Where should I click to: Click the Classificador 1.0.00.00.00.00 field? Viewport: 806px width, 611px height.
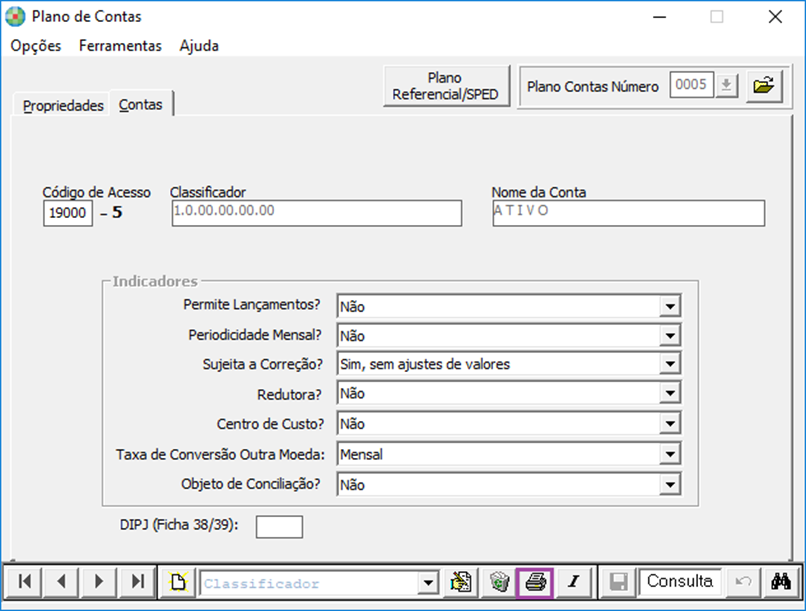(x=317, y=213)
